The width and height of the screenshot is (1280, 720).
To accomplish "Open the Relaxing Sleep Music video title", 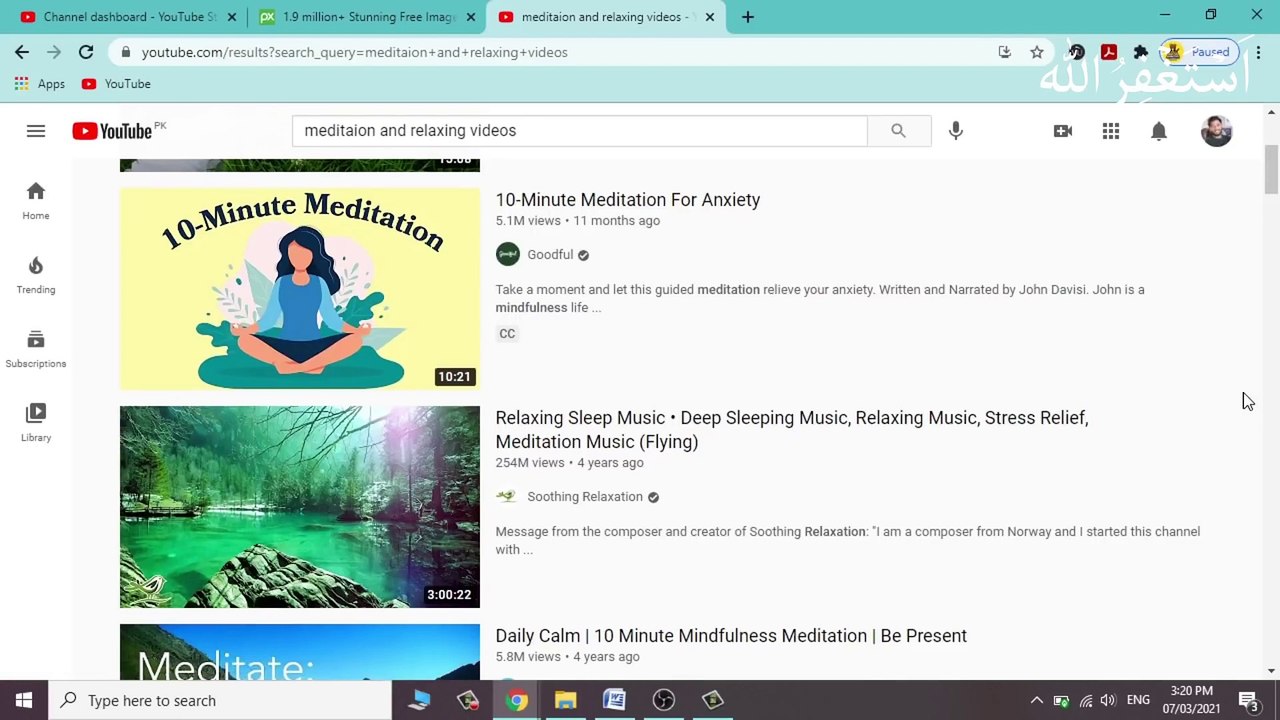I will pyautogui.click(x=792, y=429).
